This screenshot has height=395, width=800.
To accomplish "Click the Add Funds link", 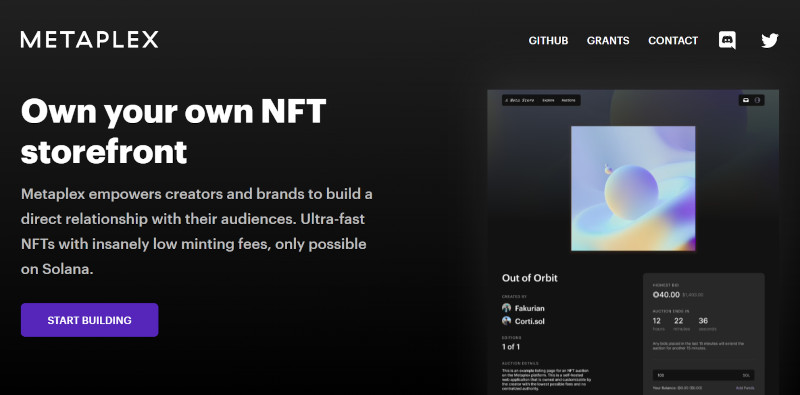I will (x=745, y=388).
